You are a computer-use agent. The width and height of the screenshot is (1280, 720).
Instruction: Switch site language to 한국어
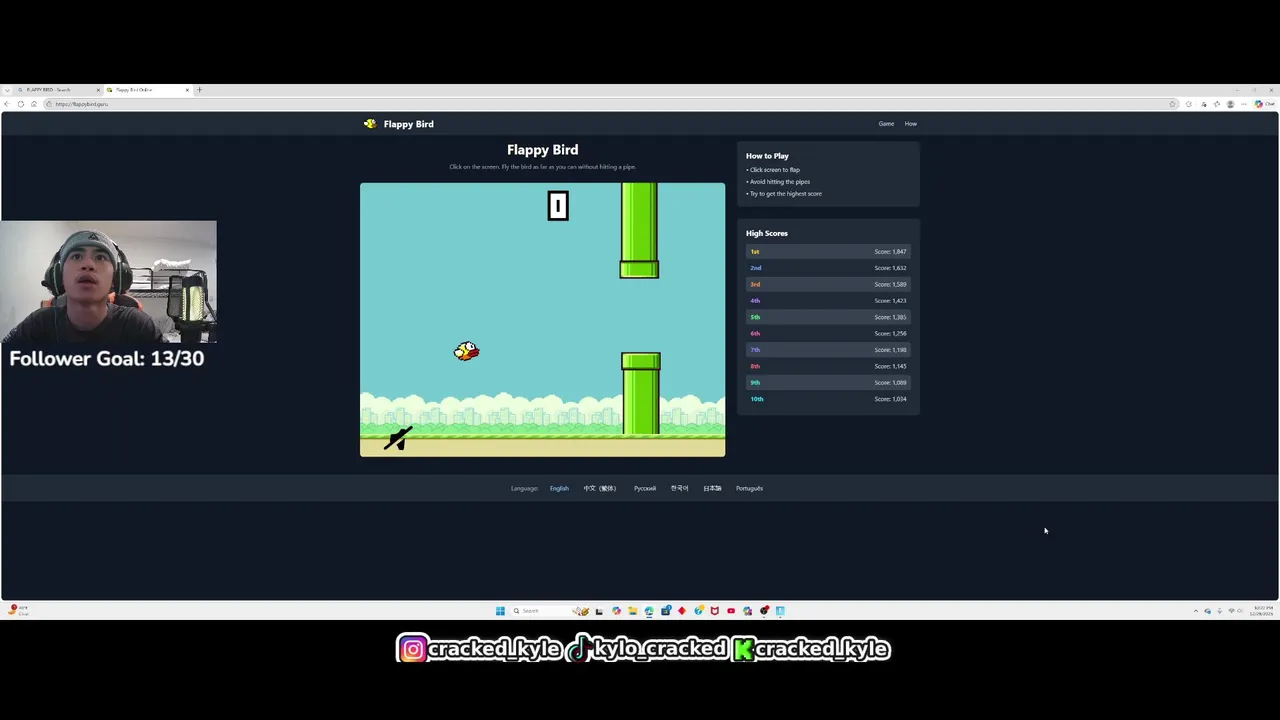[679, 488]
